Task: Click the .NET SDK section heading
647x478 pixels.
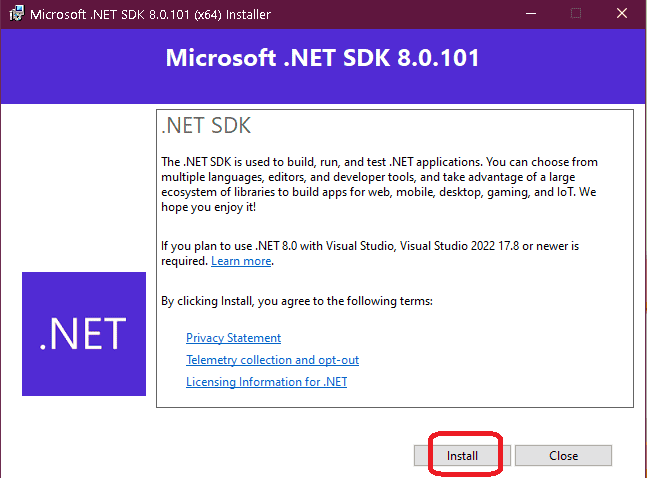Action: pyautogui.click(x=206, y=125)
